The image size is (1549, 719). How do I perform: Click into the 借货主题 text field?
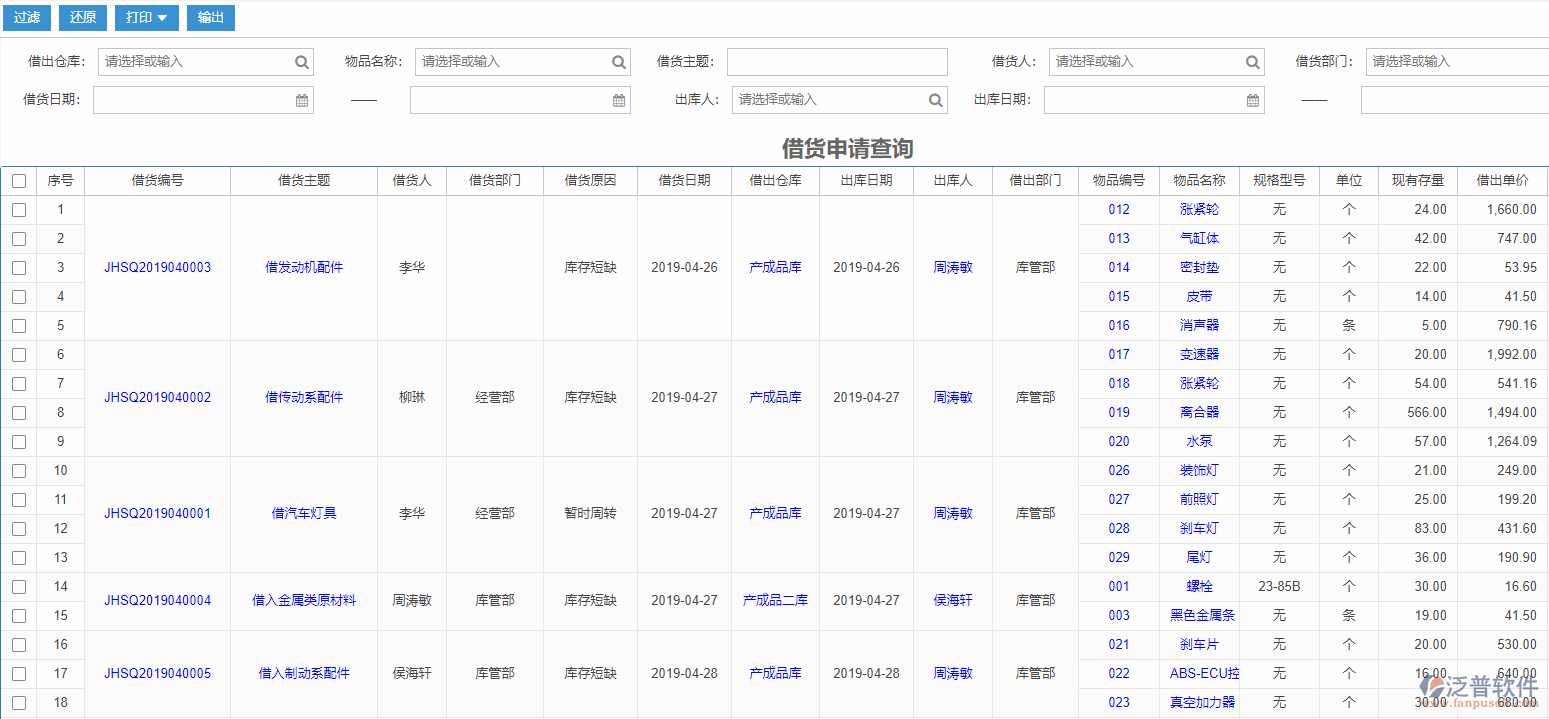[837, 62]
